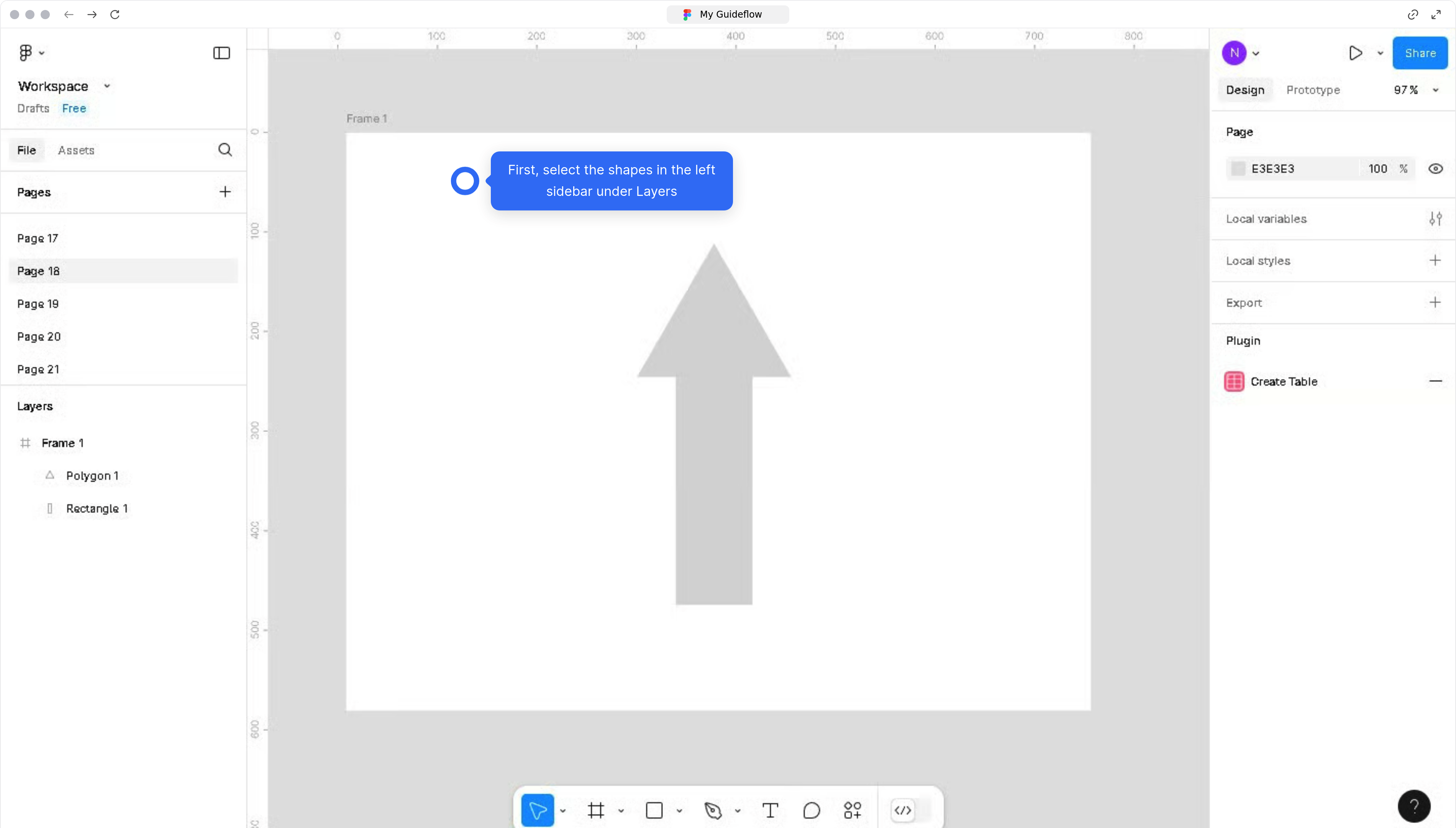Screen dimensions: 1456x828
Task: Click the E3E3E3 page color swatch
Action: [x=1239, y=168]
